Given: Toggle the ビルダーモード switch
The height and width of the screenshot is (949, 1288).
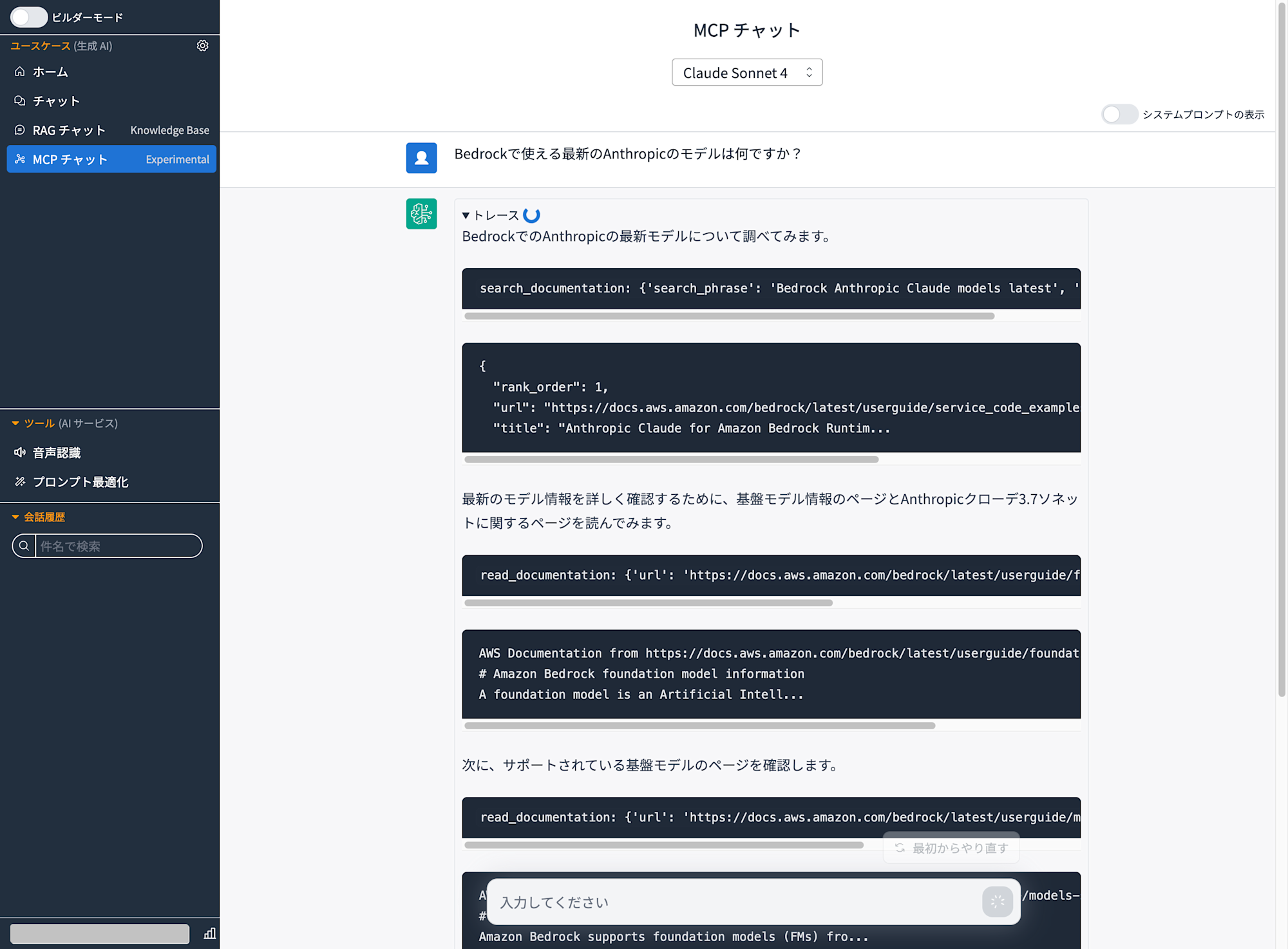Looking at the screenshot, I should click(29, 17).
